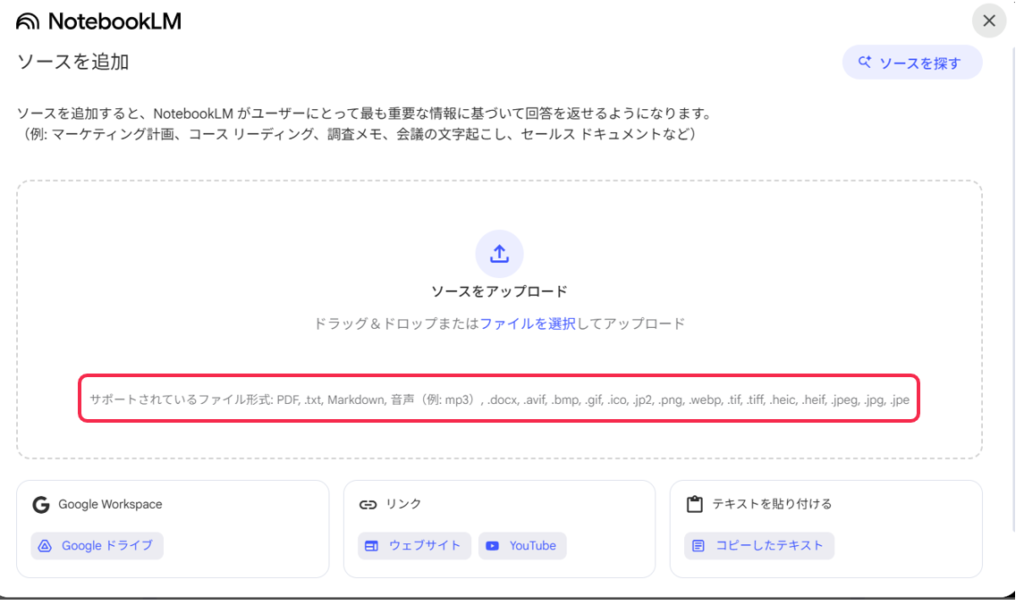Click the supported file formats text line

[x=499, y=400]
